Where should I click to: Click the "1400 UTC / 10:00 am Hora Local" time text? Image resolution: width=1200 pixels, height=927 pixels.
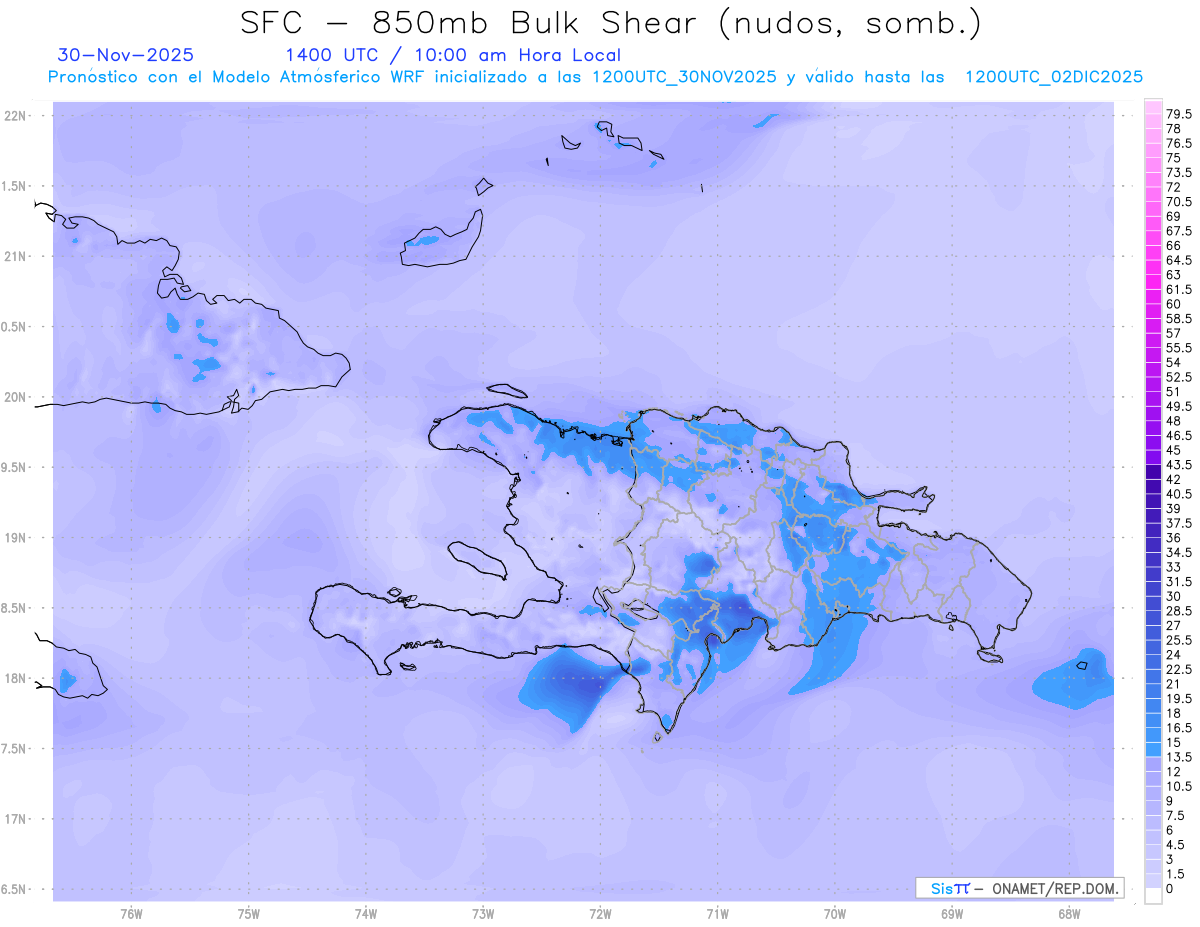tap(453, 55)
